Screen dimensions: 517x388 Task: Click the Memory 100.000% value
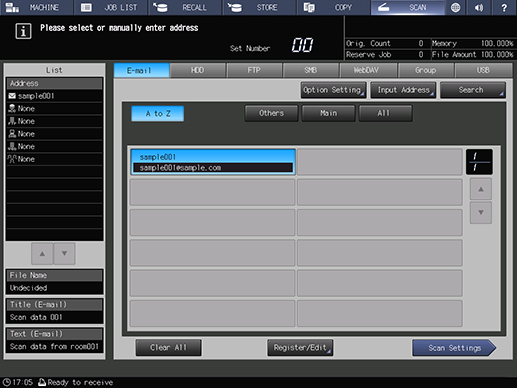497,43
